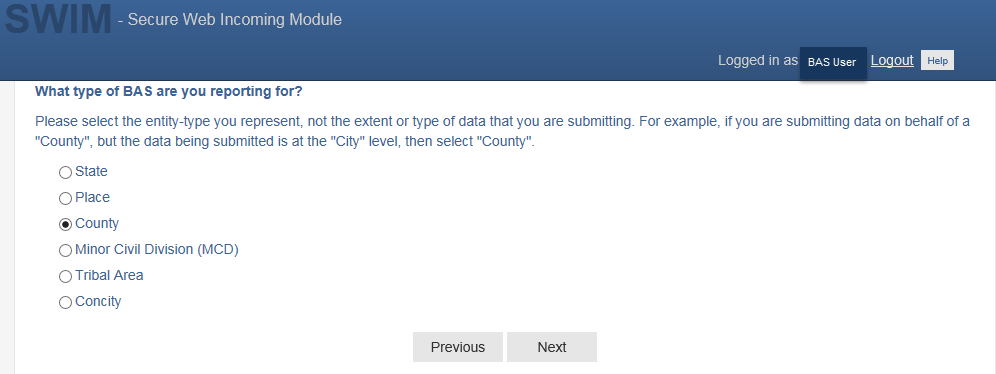Click the SWIM logo in header
Viewport: 996px width, 374px height.
pos(58,18)
